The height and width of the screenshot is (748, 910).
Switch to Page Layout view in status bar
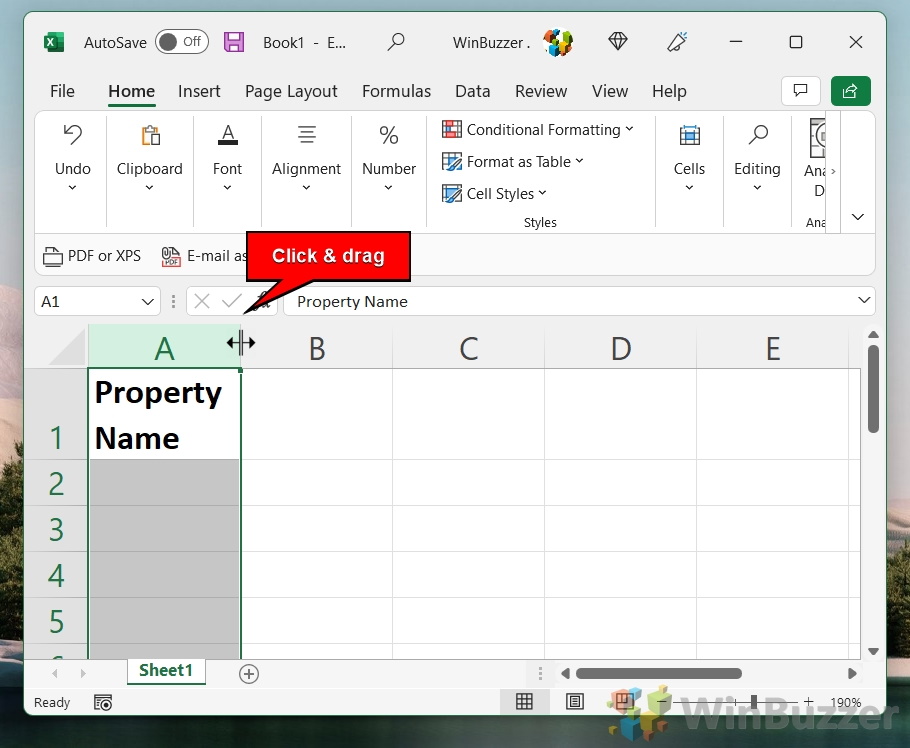pos(574,701)
